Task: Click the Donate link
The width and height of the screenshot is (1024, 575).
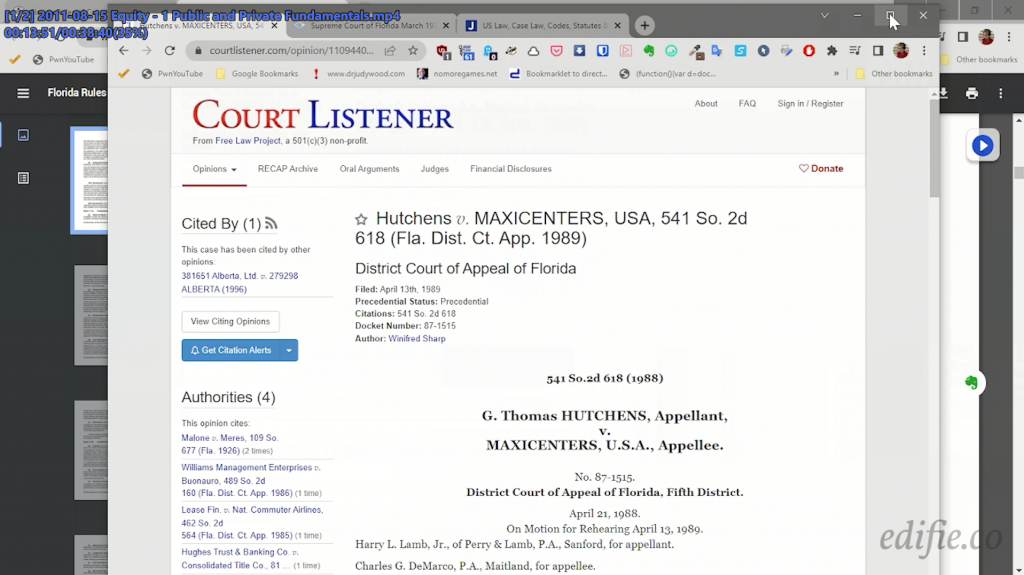Action: pyautogui.click(x=821, y=169)
